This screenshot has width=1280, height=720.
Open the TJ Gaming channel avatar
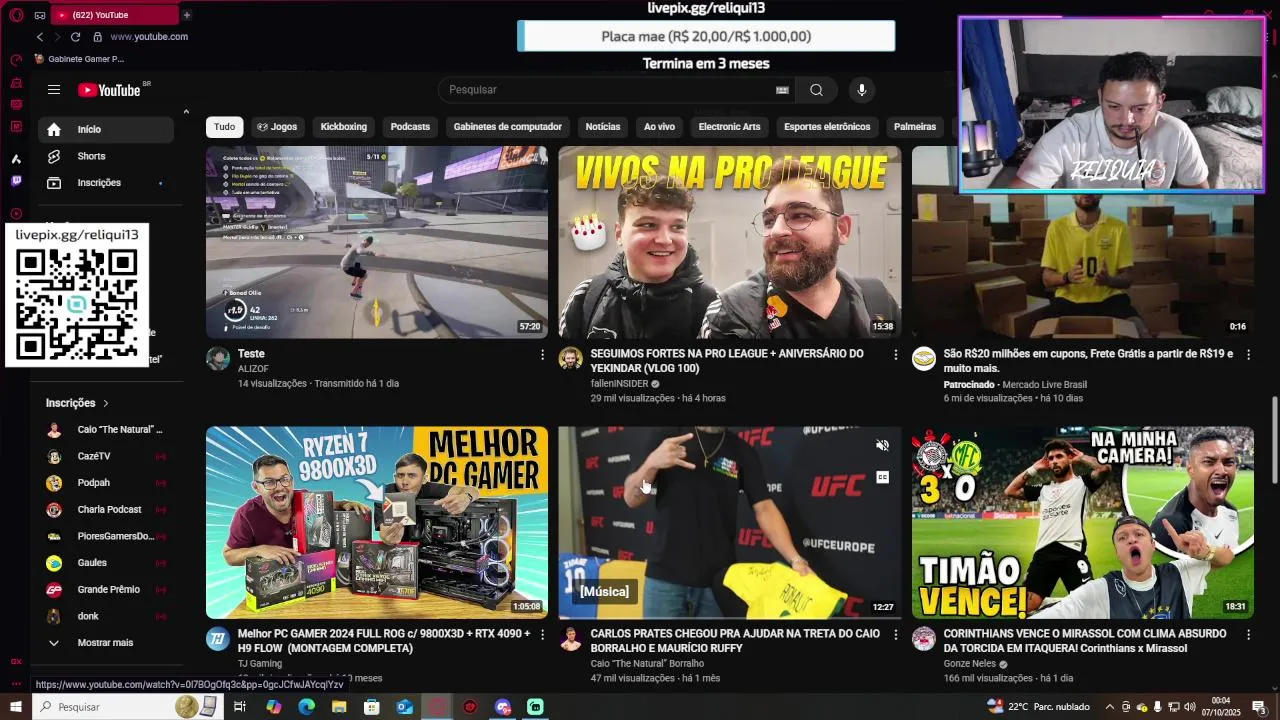tap(218, 639)
